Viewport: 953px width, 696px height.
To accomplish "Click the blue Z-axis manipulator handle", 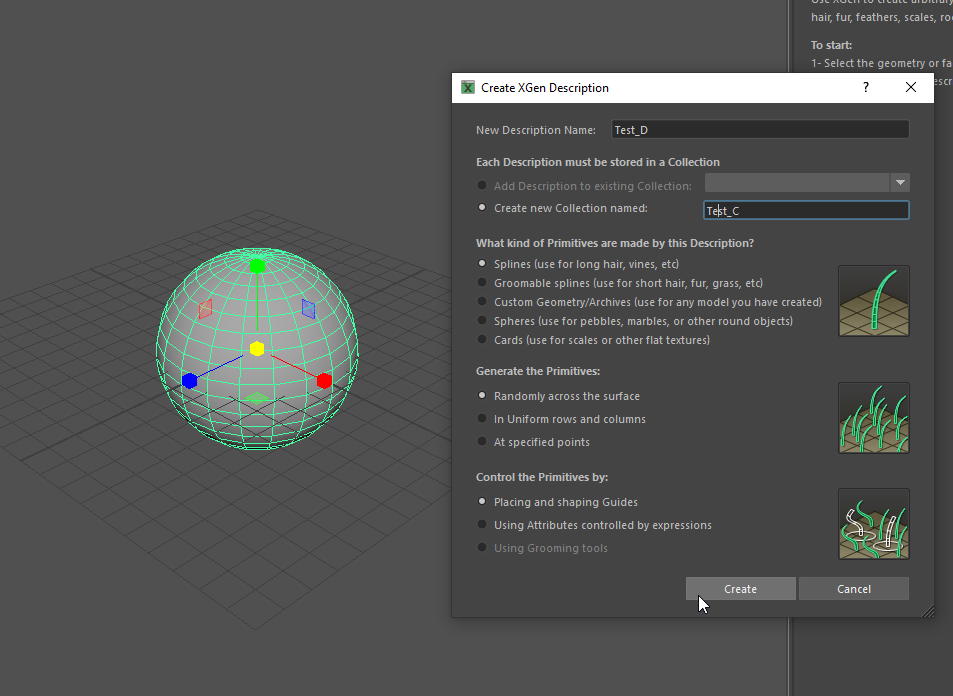I will [190, 380].
